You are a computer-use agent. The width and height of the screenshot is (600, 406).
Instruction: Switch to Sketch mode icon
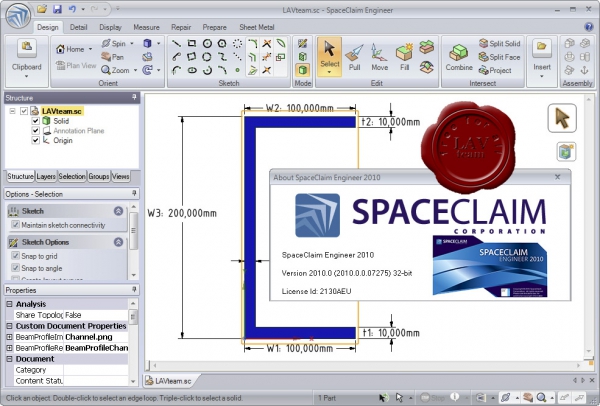point(302,43)
